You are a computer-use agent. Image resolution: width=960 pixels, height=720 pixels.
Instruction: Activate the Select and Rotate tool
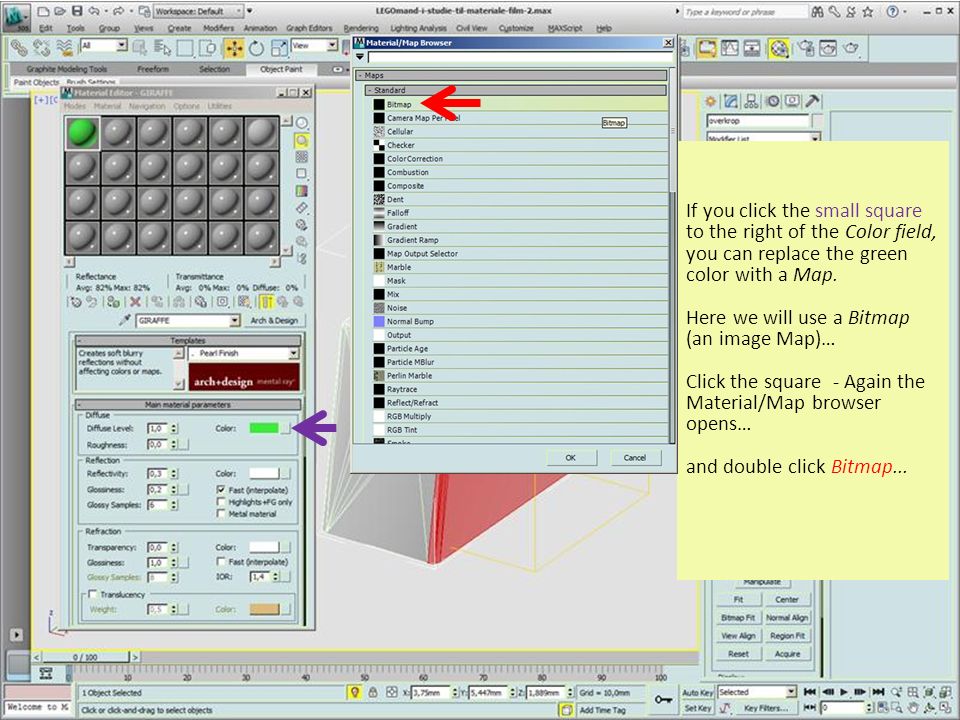pos(257,48)
